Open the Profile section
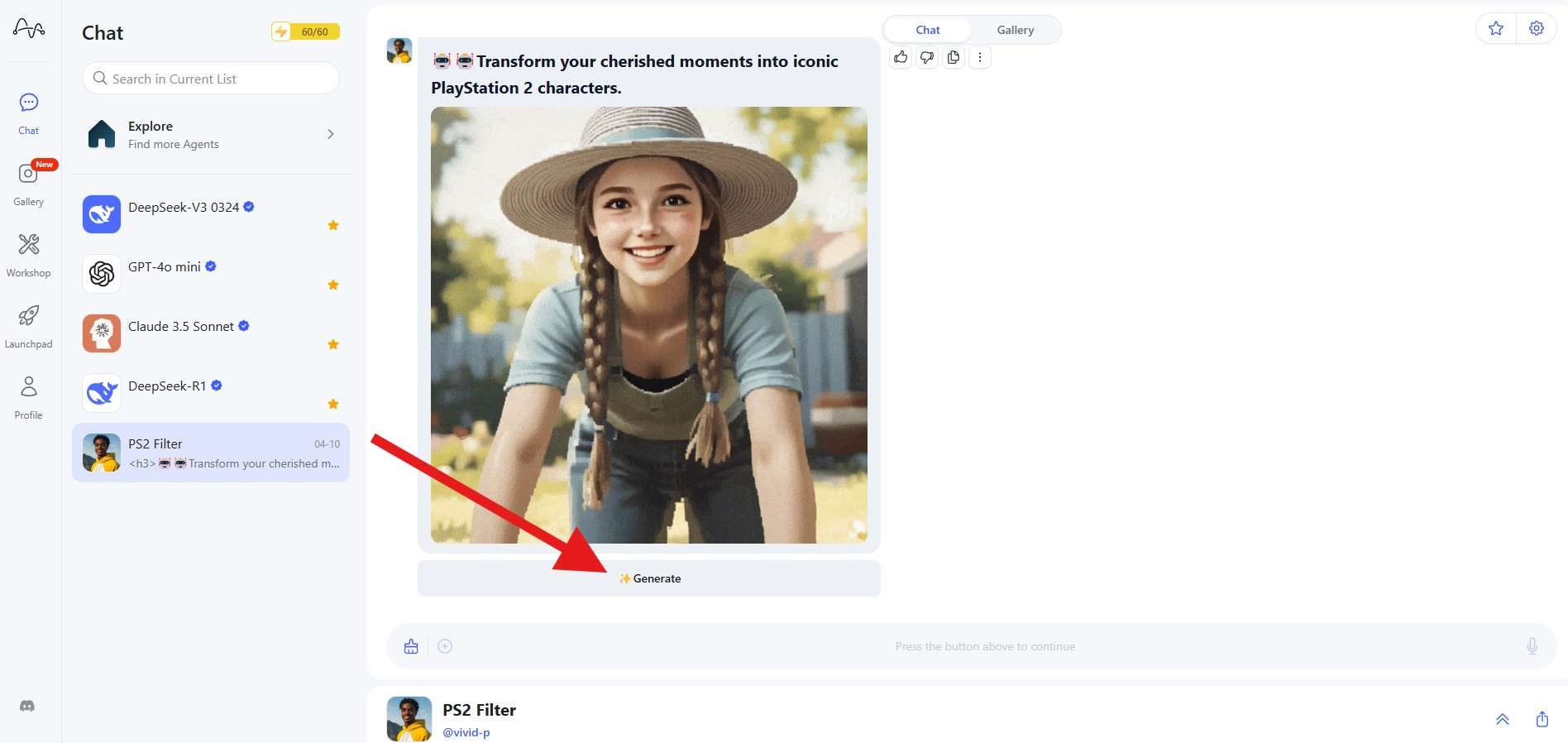Screen dimensions: 1568x743 (29, 397)
